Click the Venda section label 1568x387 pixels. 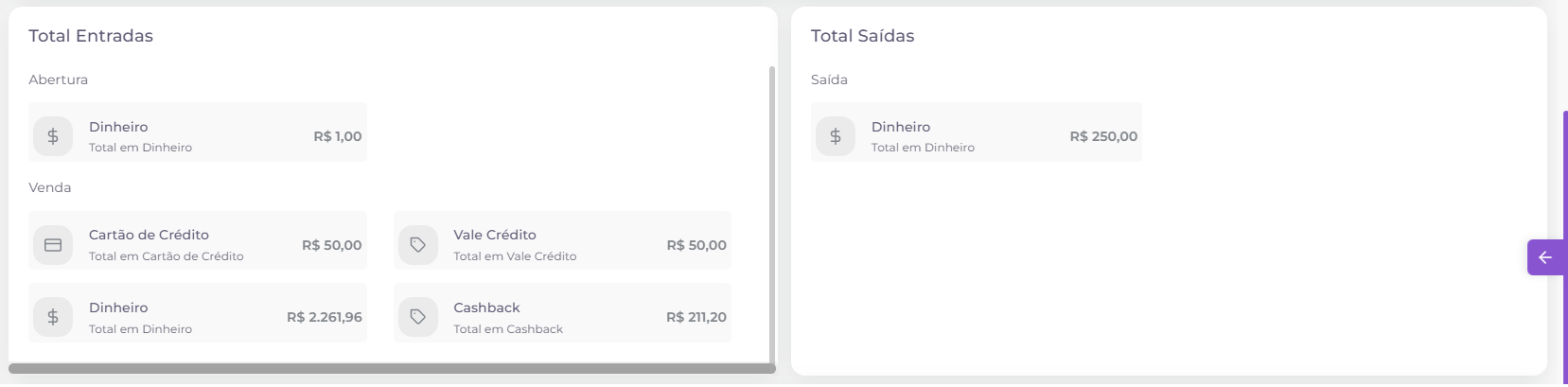coord(50,187)
